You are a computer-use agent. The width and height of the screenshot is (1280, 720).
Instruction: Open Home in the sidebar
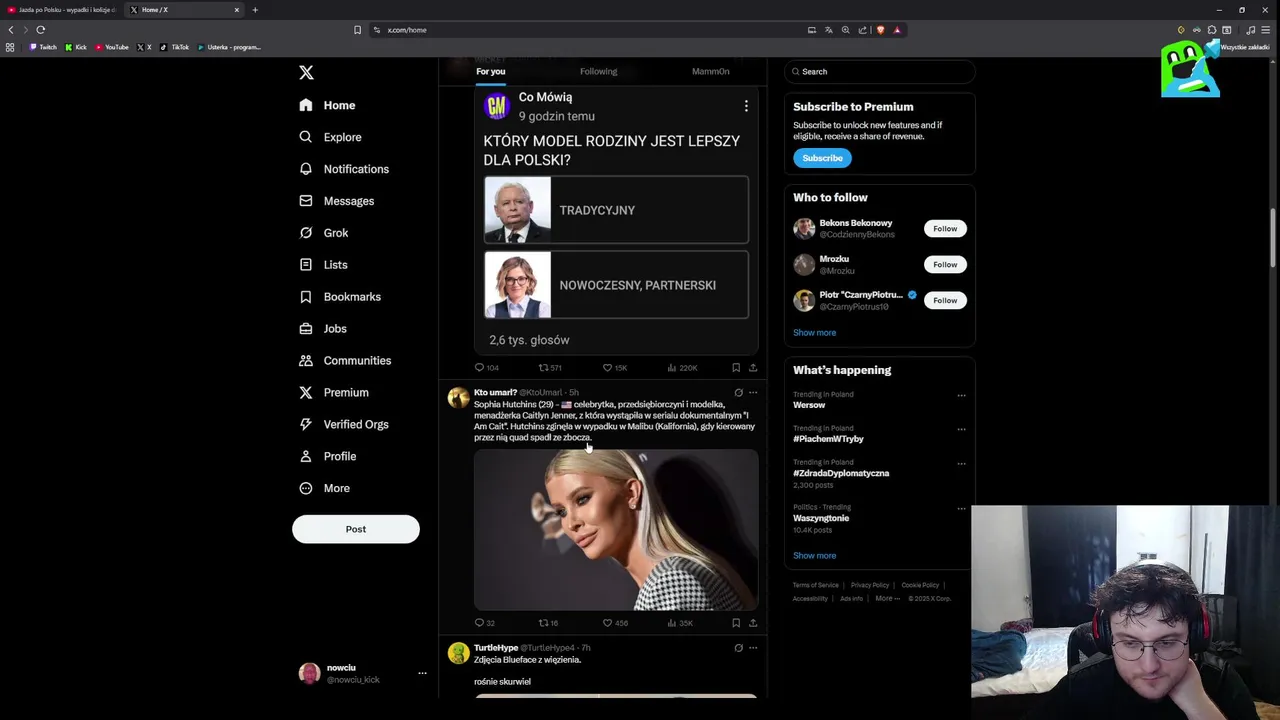tap(327, 105)
